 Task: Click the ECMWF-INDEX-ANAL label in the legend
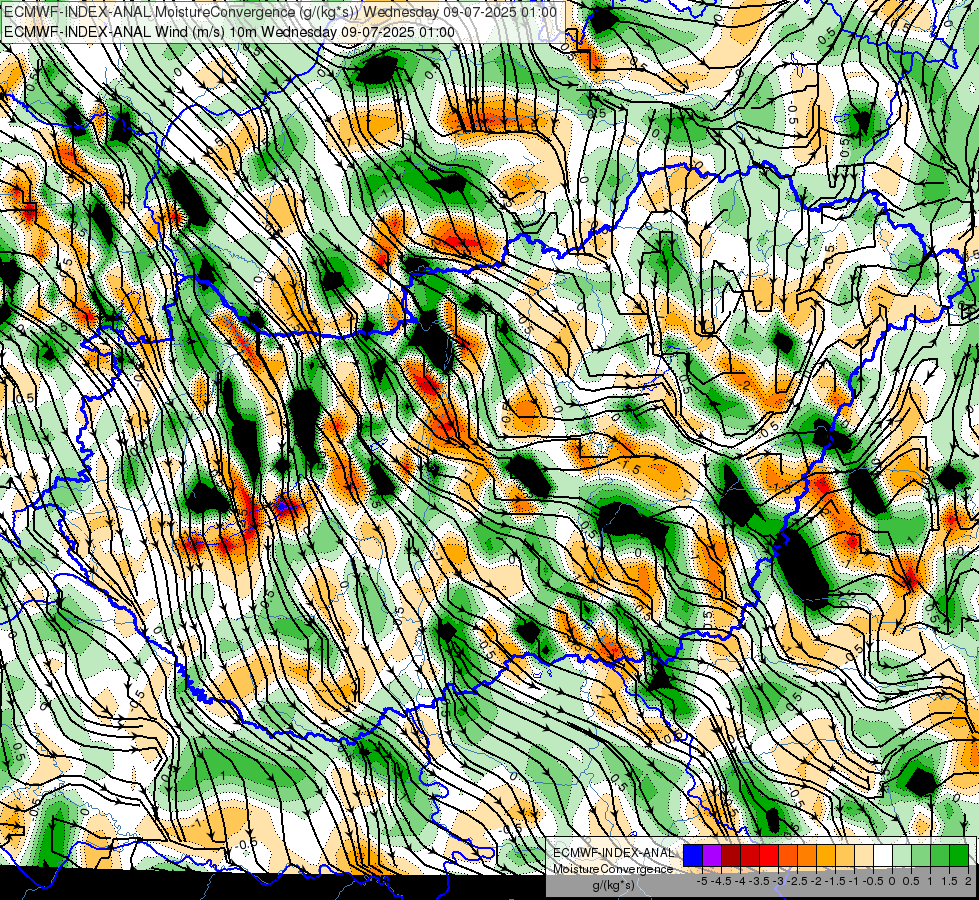pyautogui.click(x=613, y=853)
